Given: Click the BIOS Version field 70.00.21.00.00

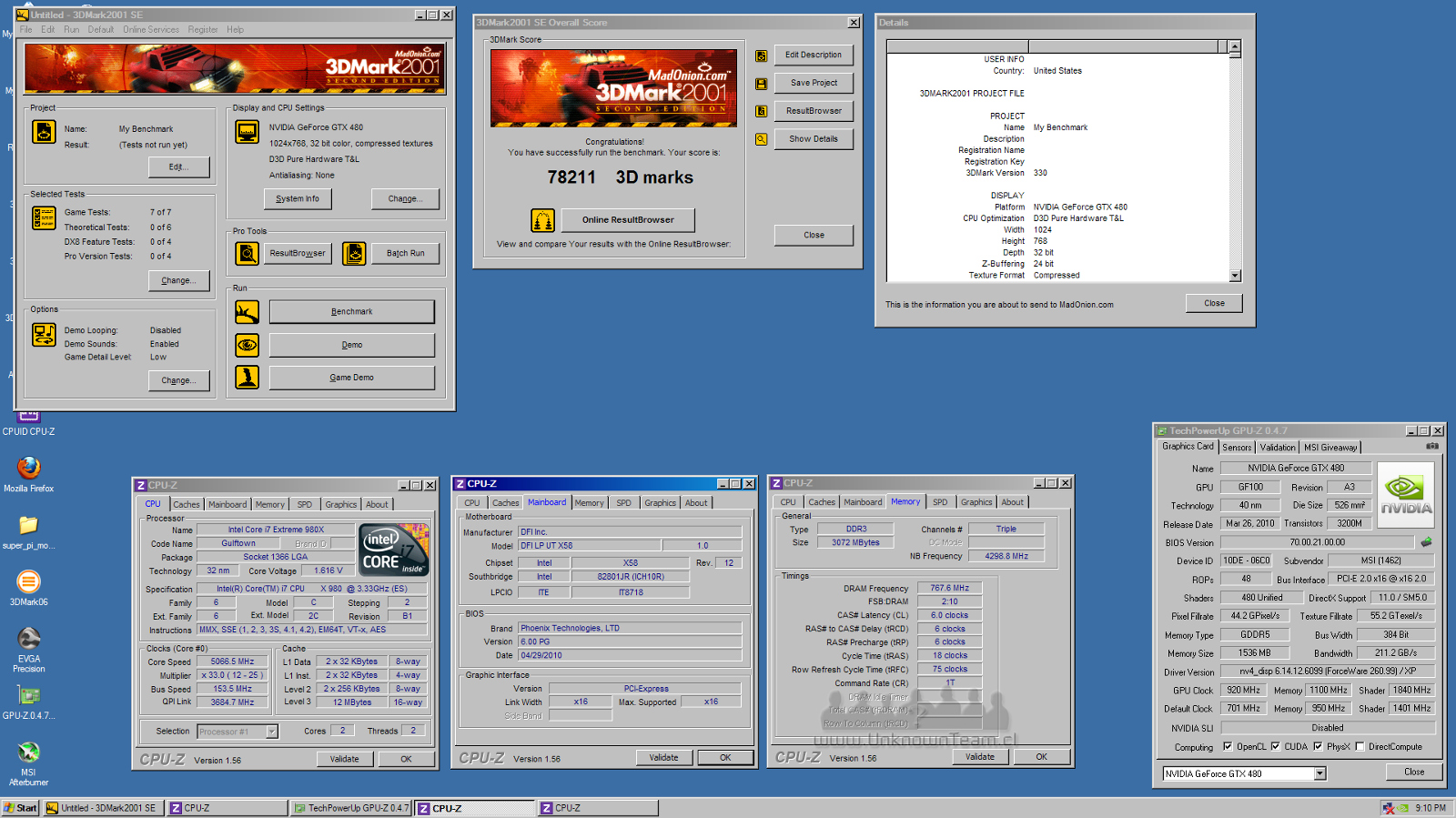Looking at the screenshot, I should (1317, 542).
